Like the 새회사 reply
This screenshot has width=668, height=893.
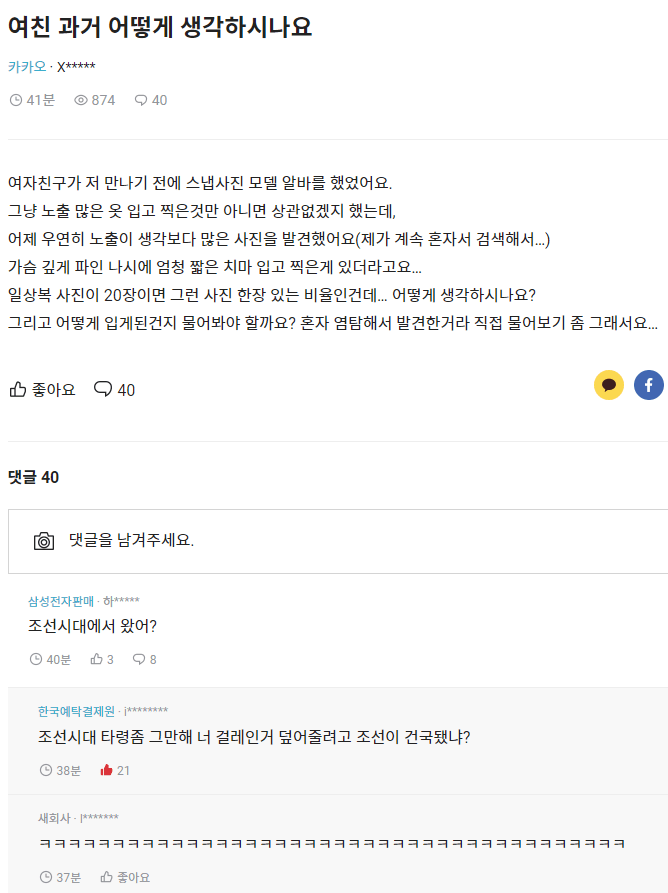pos(106,877)
